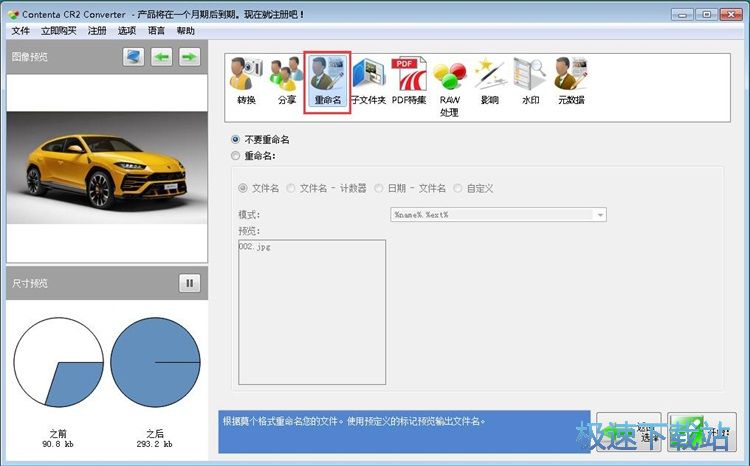Click the blue rename hint text box
The height and width of the screenshot is (466, 750).
(x=404, y=432)
